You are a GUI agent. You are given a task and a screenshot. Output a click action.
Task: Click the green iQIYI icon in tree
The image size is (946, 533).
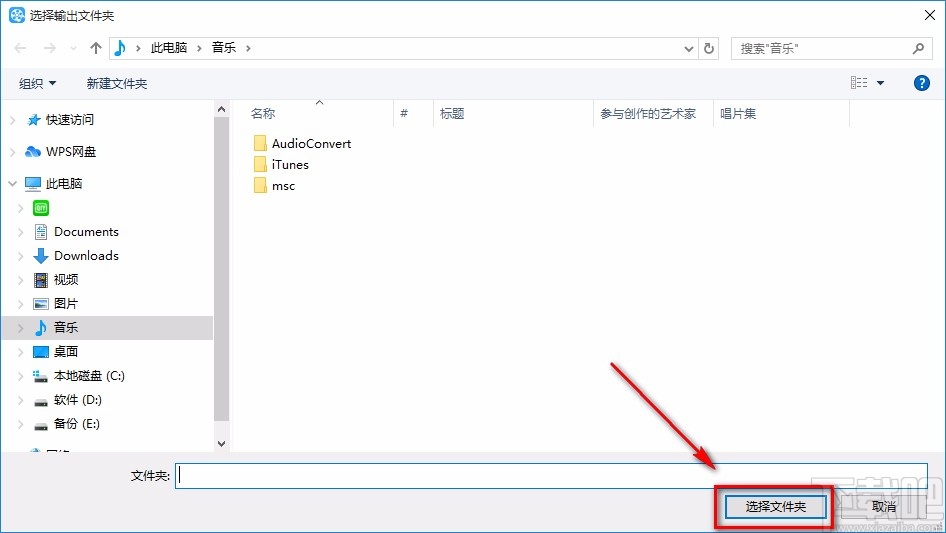[40, 208]
